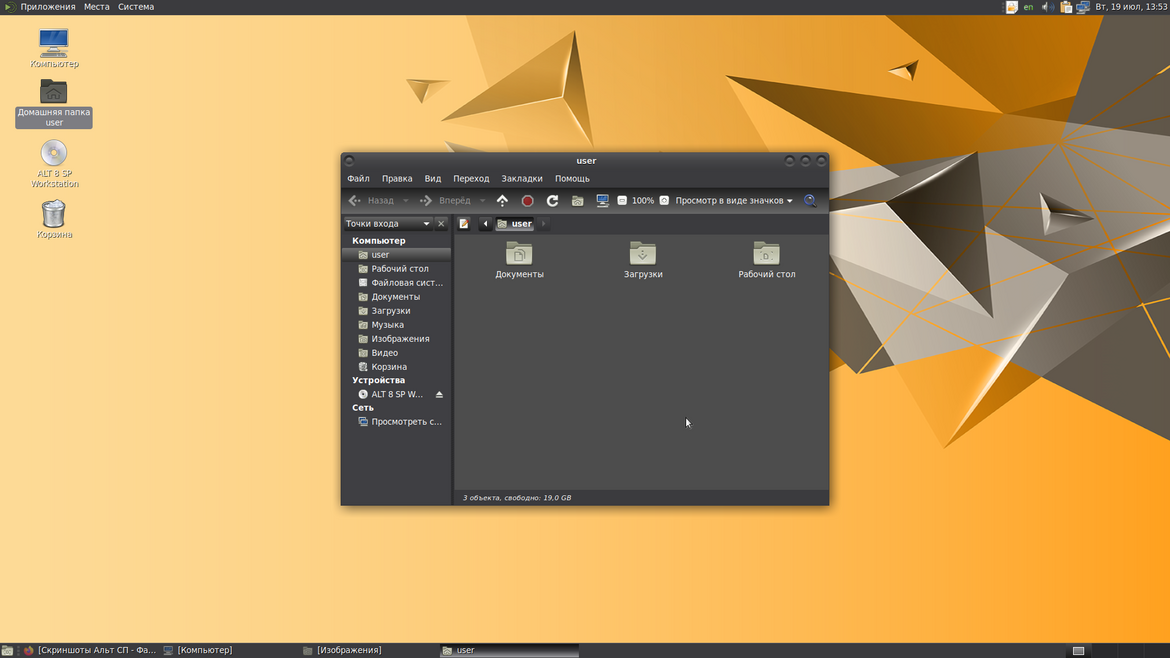1170x658 pixels.
Task: Go up to the parent folder
Action: click(x=502, y=201)
